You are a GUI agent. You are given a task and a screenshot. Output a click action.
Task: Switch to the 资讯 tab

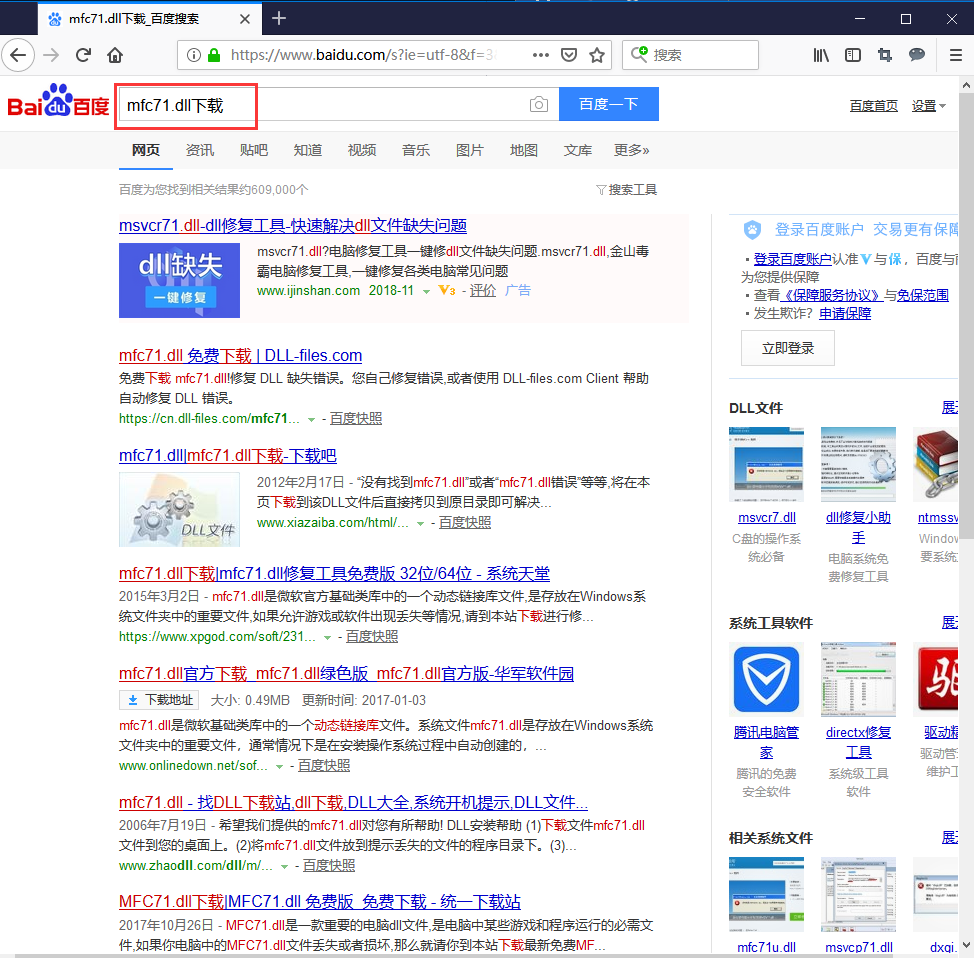tap(200, 150)
